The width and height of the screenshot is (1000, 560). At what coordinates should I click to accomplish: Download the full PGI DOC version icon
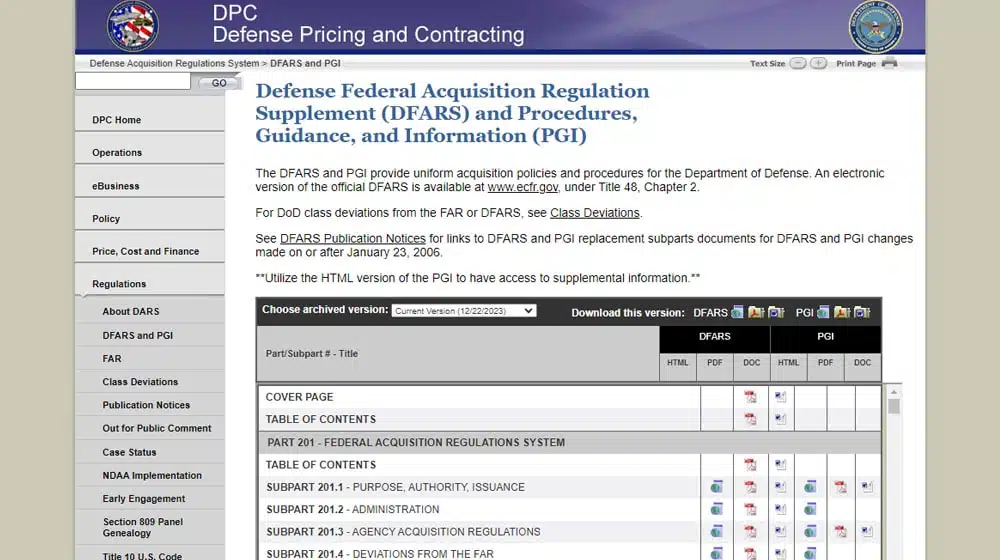[862, 312]
